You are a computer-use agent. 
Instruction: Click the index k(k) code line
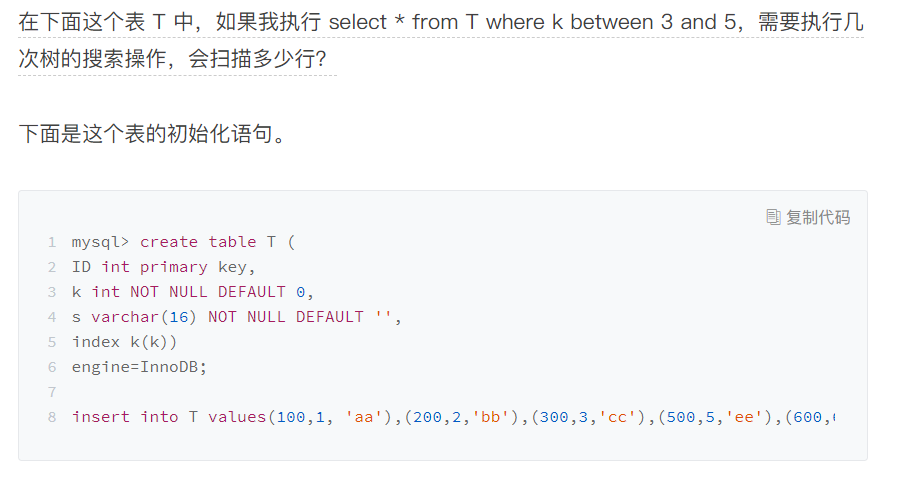coord(124,342)
